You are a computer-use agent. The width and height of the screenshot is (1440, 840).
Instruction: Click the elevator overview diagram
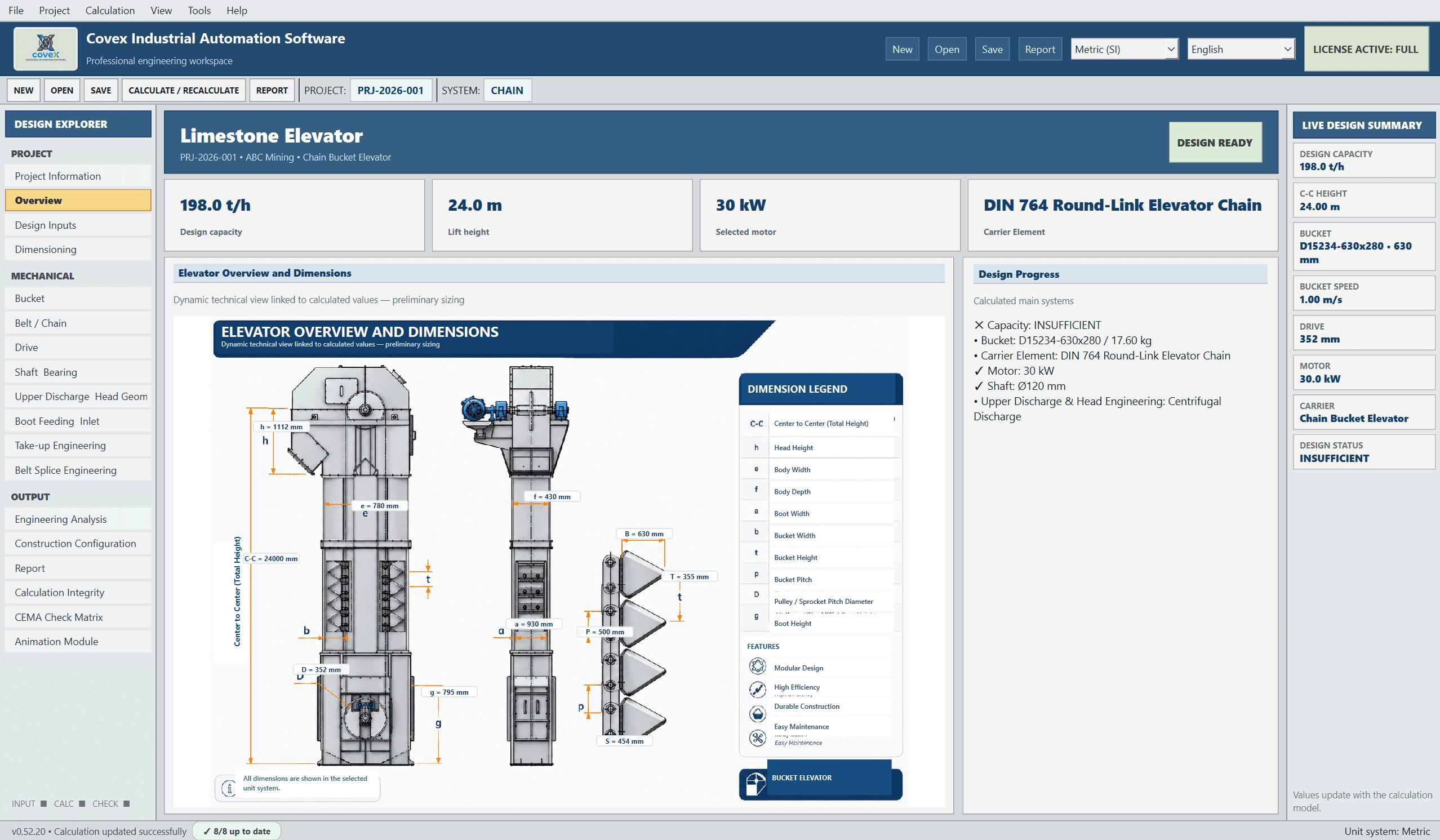tap(558, 561)
